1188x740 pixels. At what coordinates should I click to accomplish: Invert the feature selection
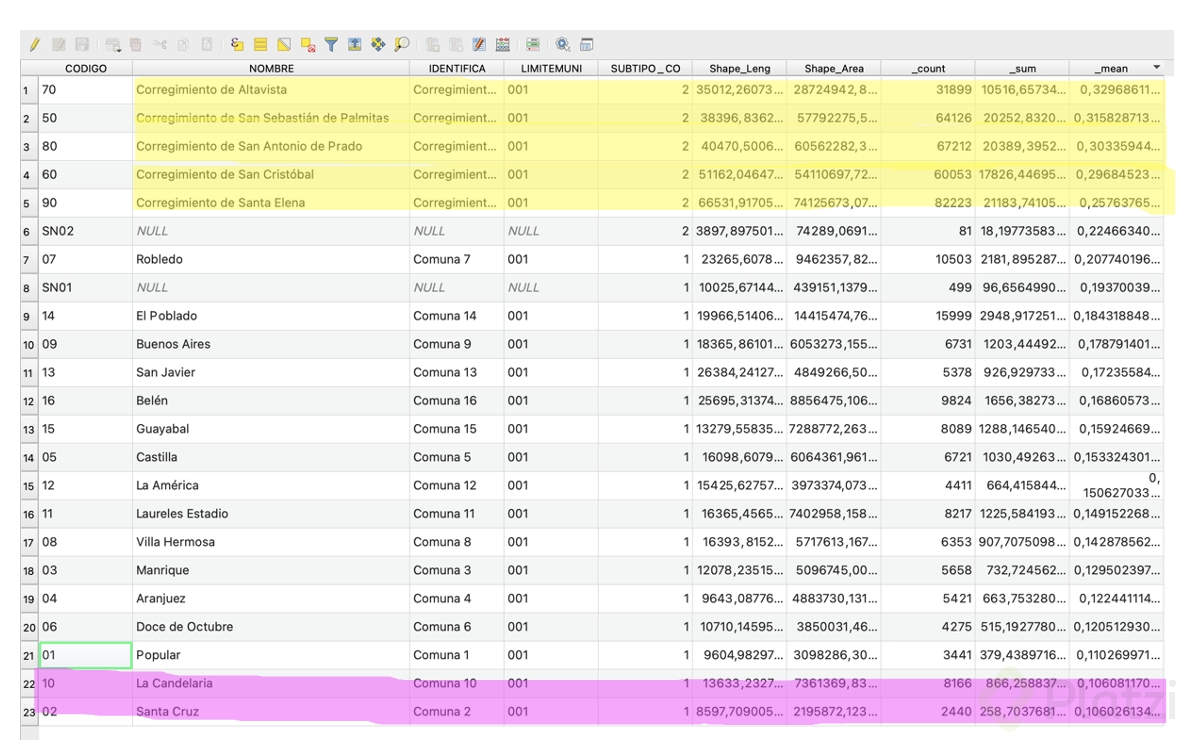click(x=284, y=45)
